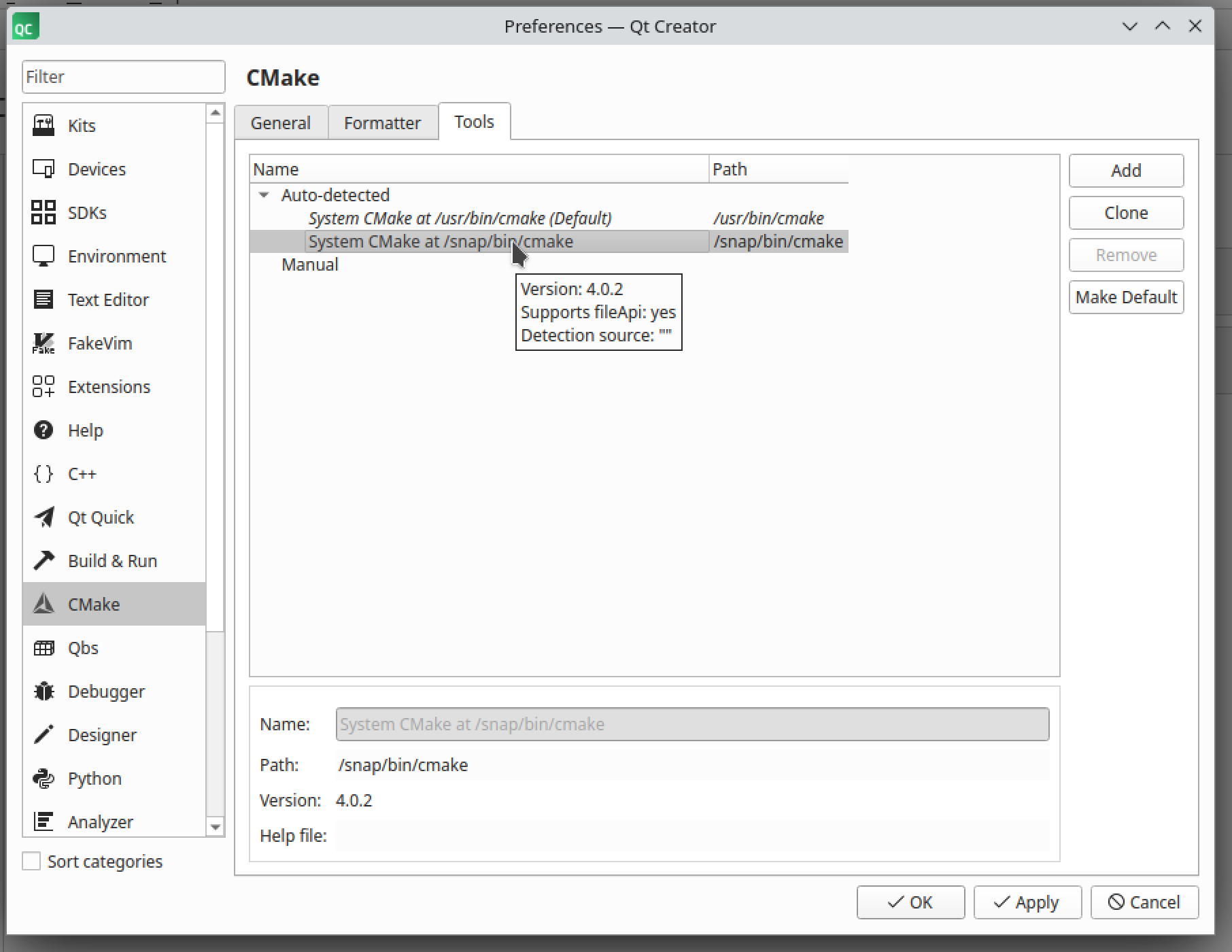Click the Path column header
This screenshot has height=952, width=1232.
pyautogui.click(x=779, y=169)
